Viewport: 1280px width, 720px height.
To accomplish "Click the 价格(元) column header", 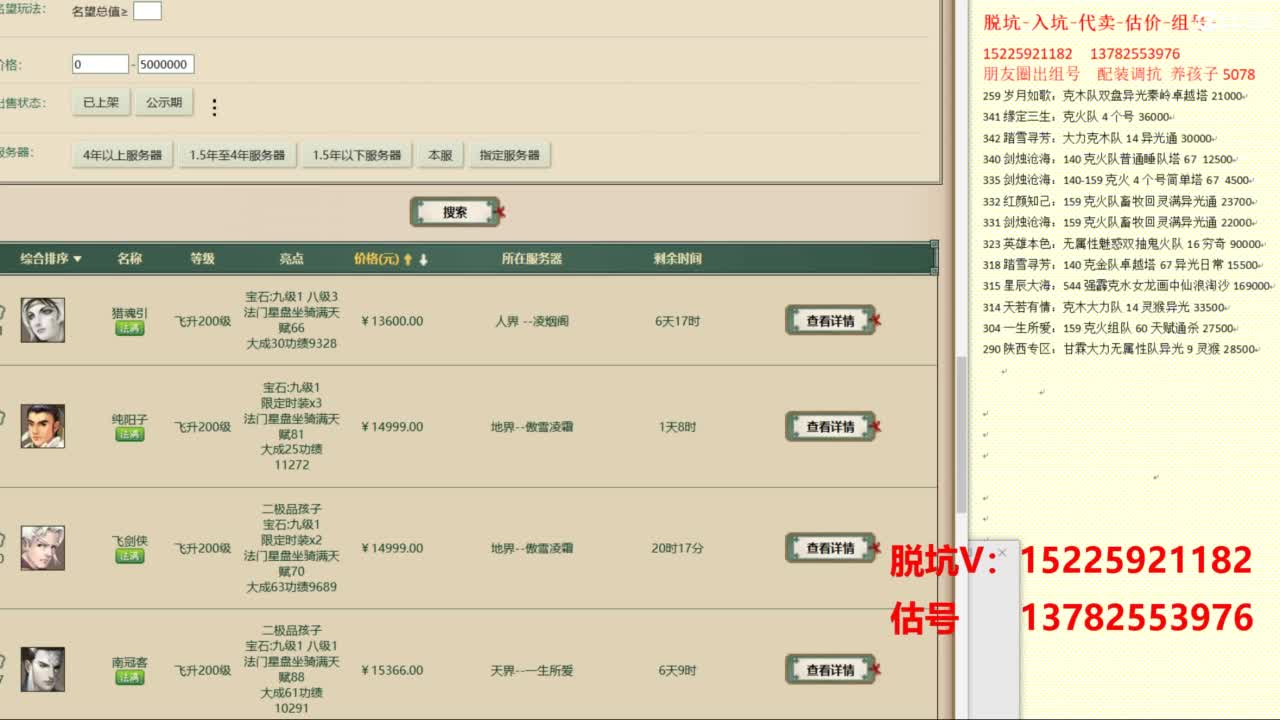I will (x=376, y=258).
